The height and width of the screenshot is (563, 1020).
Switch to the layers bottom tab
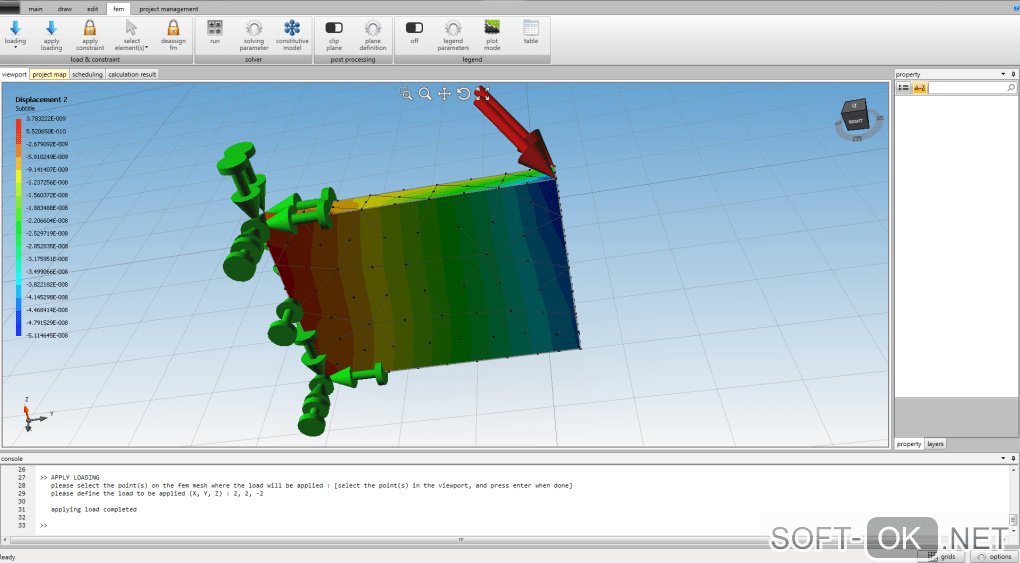click(935, 444)
